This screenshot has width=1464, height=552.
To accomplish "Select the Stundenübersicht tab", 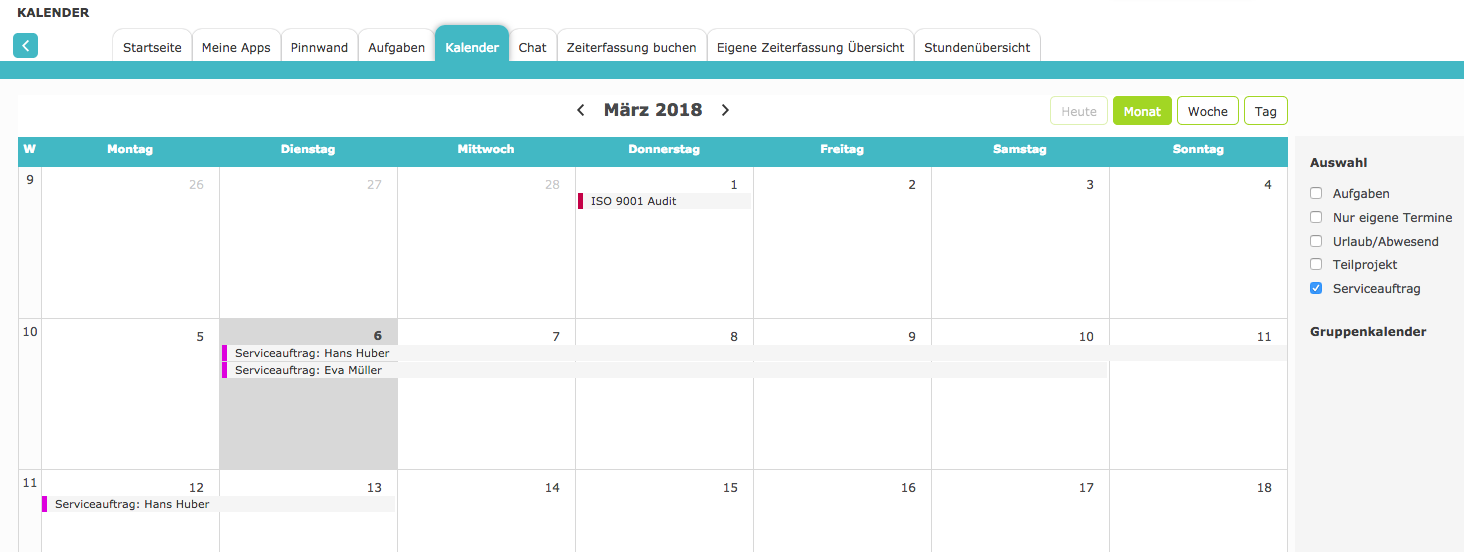I will click(977, 47).
